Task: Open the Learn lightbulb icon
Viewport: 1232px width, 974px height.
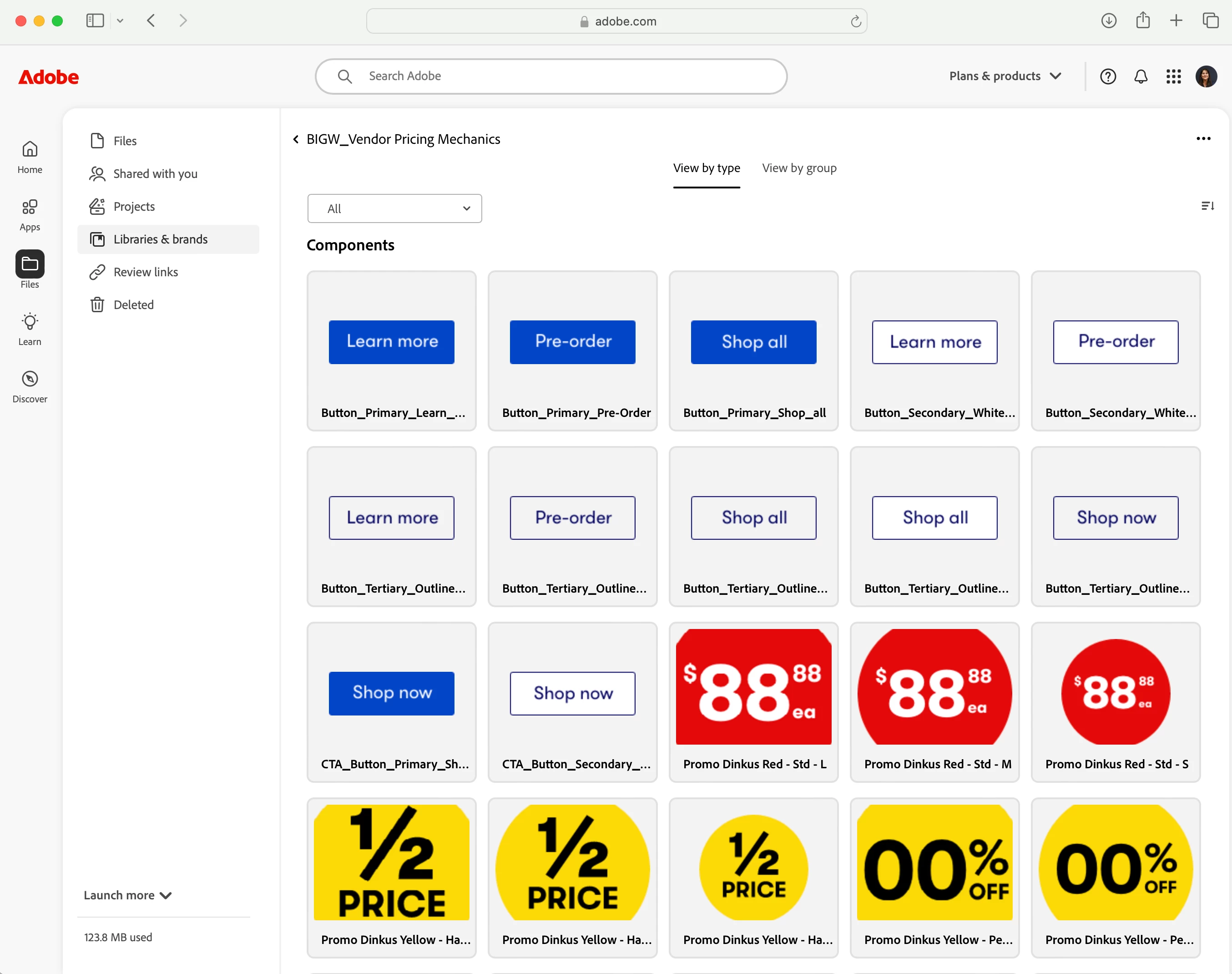Action: pos(30,329)
